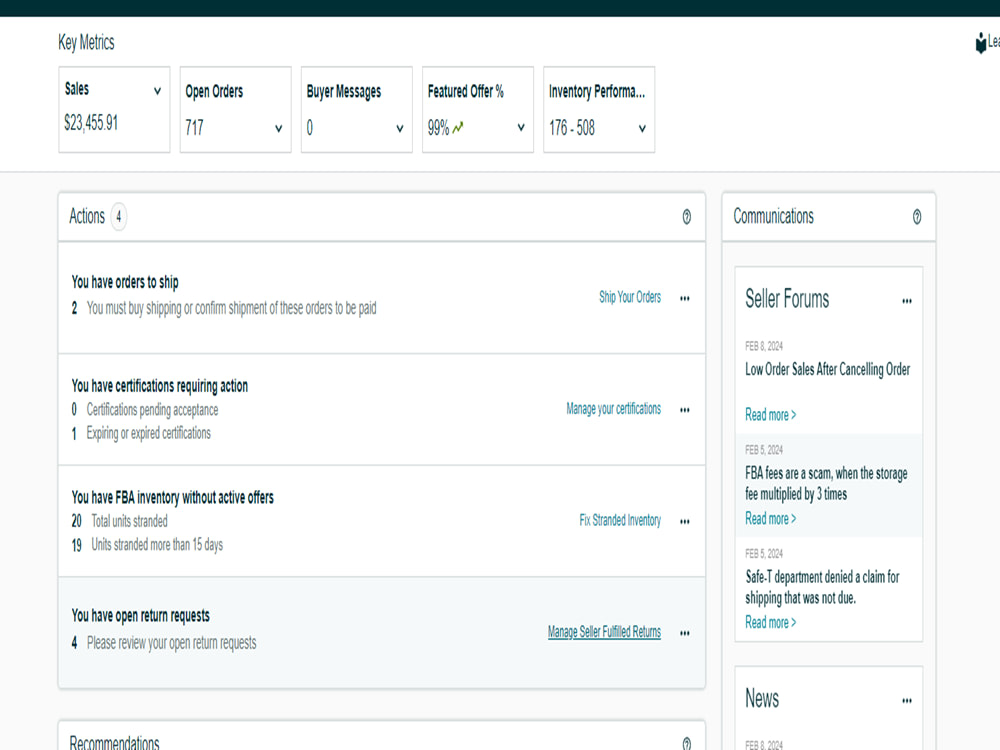
Task: Expand the Buyer Messages dropdown
Action: point(399,127)
